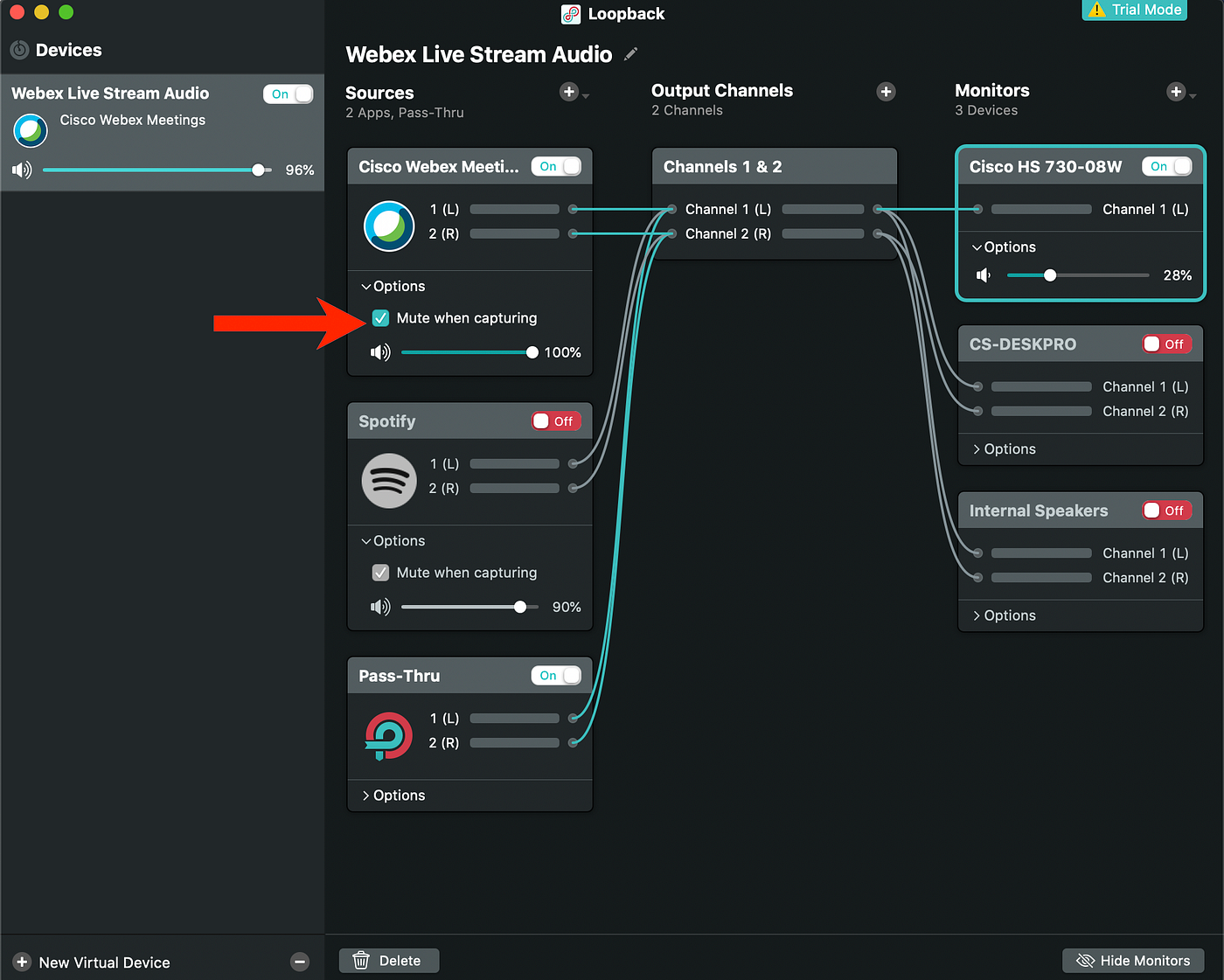
Task: Open the Monitors add dropdown arrow
Action: click(1193, 96)
